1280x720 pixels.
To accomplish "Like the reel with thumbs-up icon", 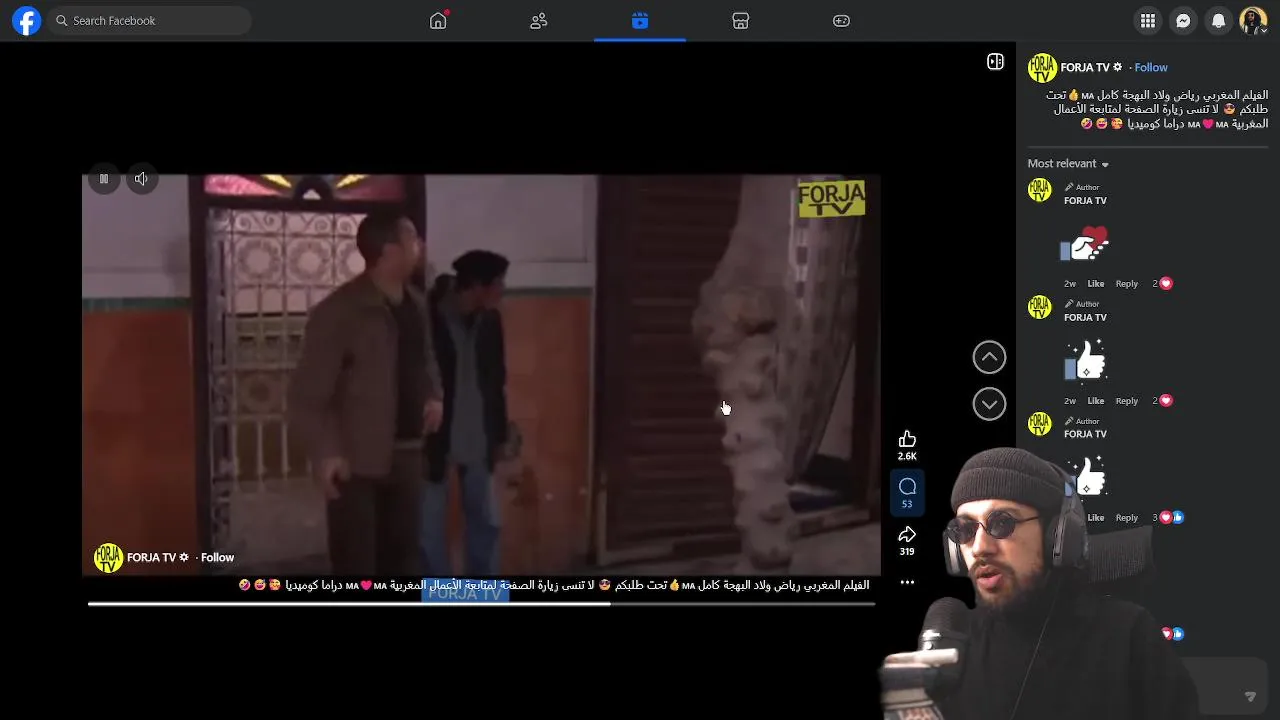I will tap(907, 439).
